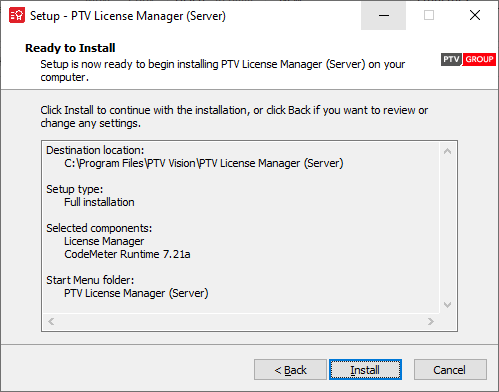Click the disabled maximize button
Screen dimensions: 499x392
(429, 15)
